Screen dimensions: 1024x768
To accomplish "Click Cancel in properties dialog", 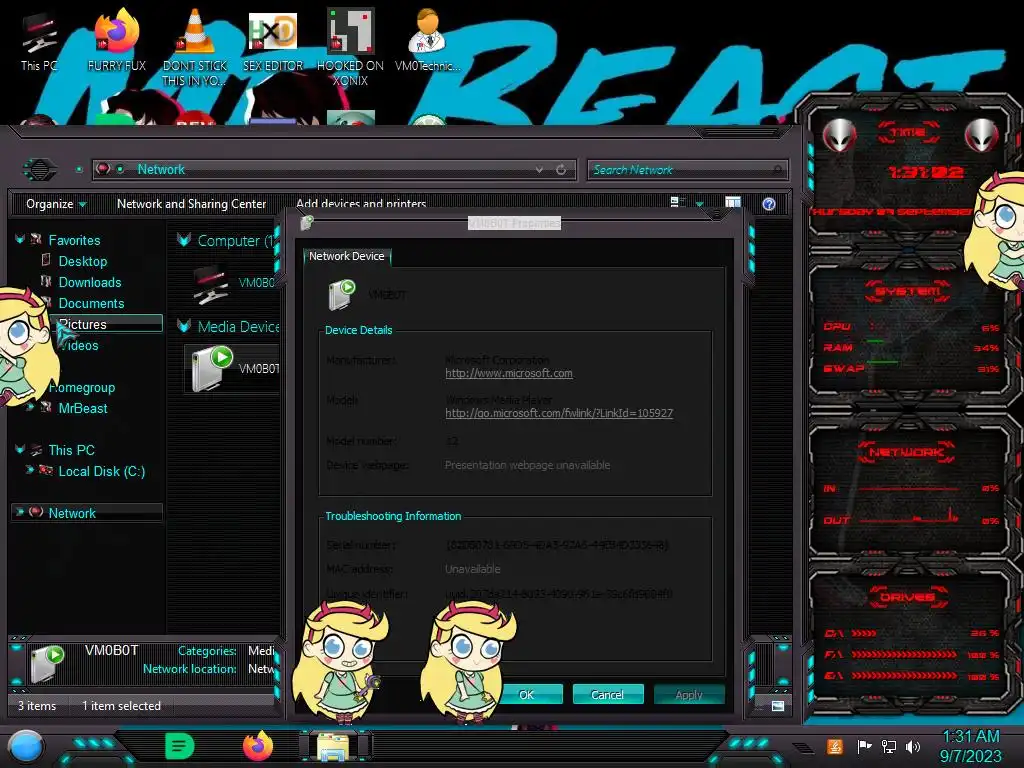I will pos(607,694).
